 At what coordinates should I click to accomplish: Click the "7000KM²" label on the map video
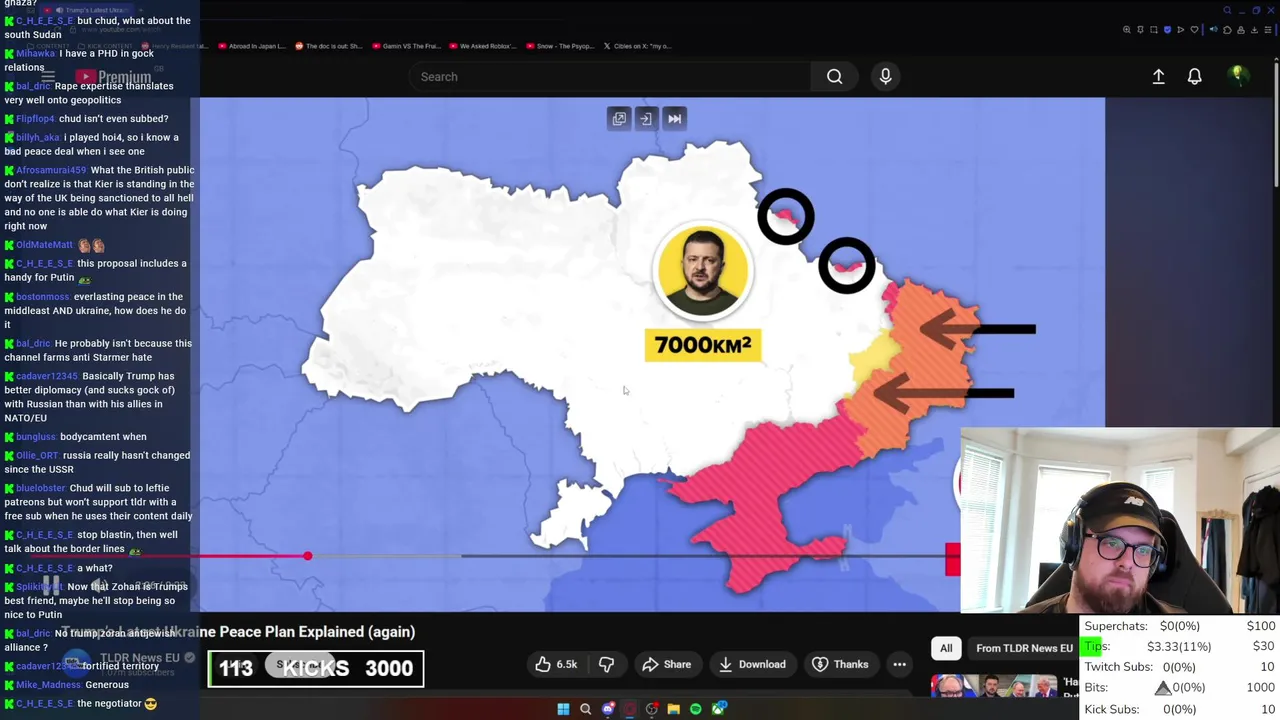pos(703,345)
